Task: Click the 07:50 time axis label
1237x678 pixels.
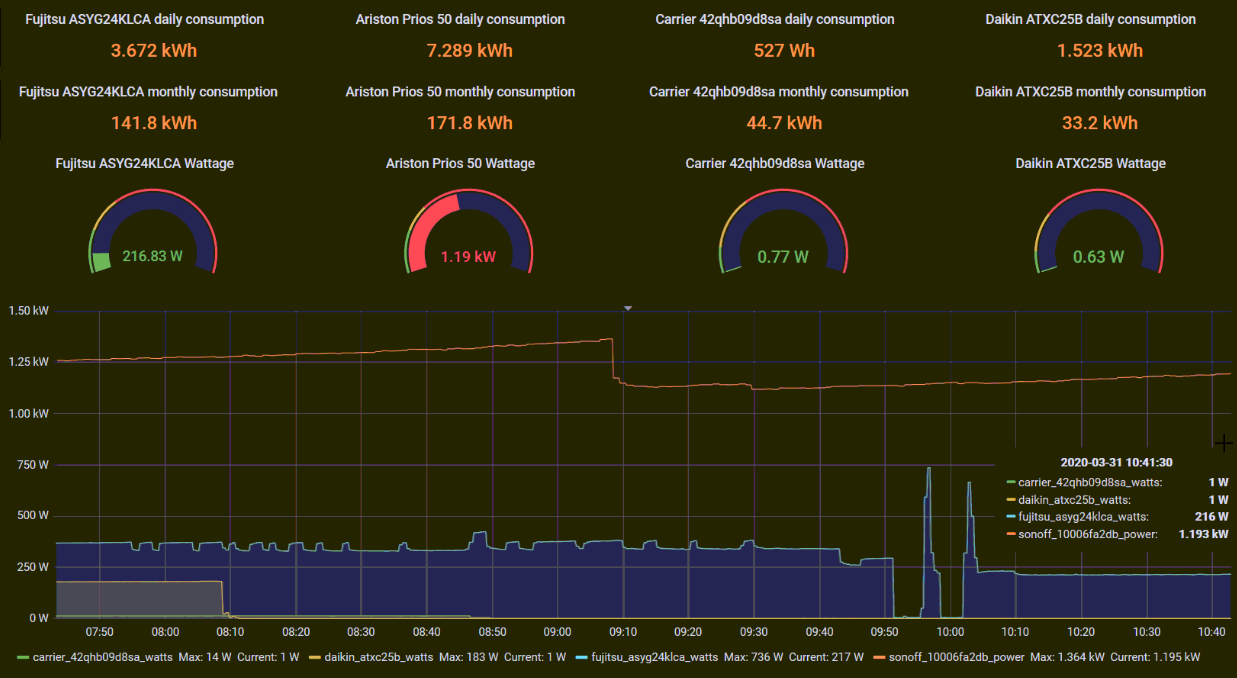Action: [99, 632]
